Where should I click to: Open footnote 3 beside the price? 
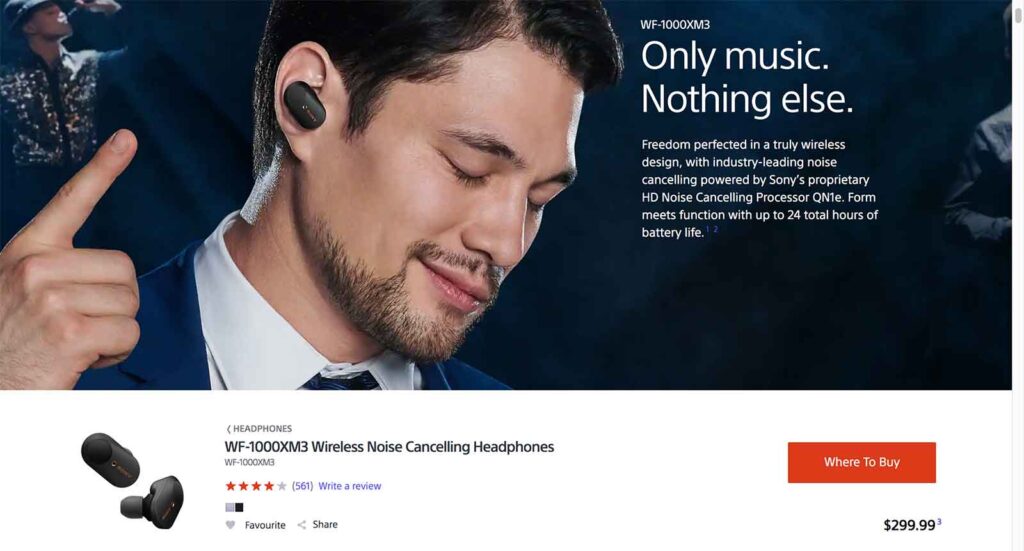click(939, 521)
